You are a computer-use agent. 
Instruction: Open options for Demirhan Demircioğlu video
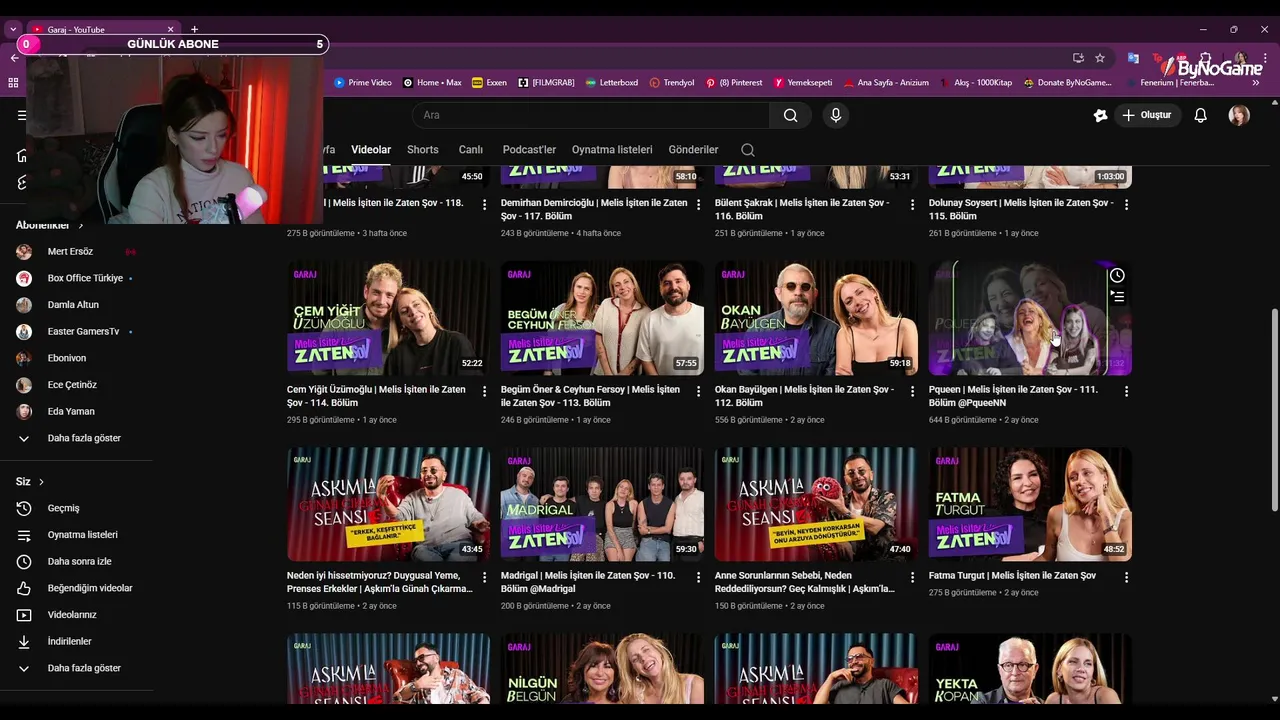[699, 204]
